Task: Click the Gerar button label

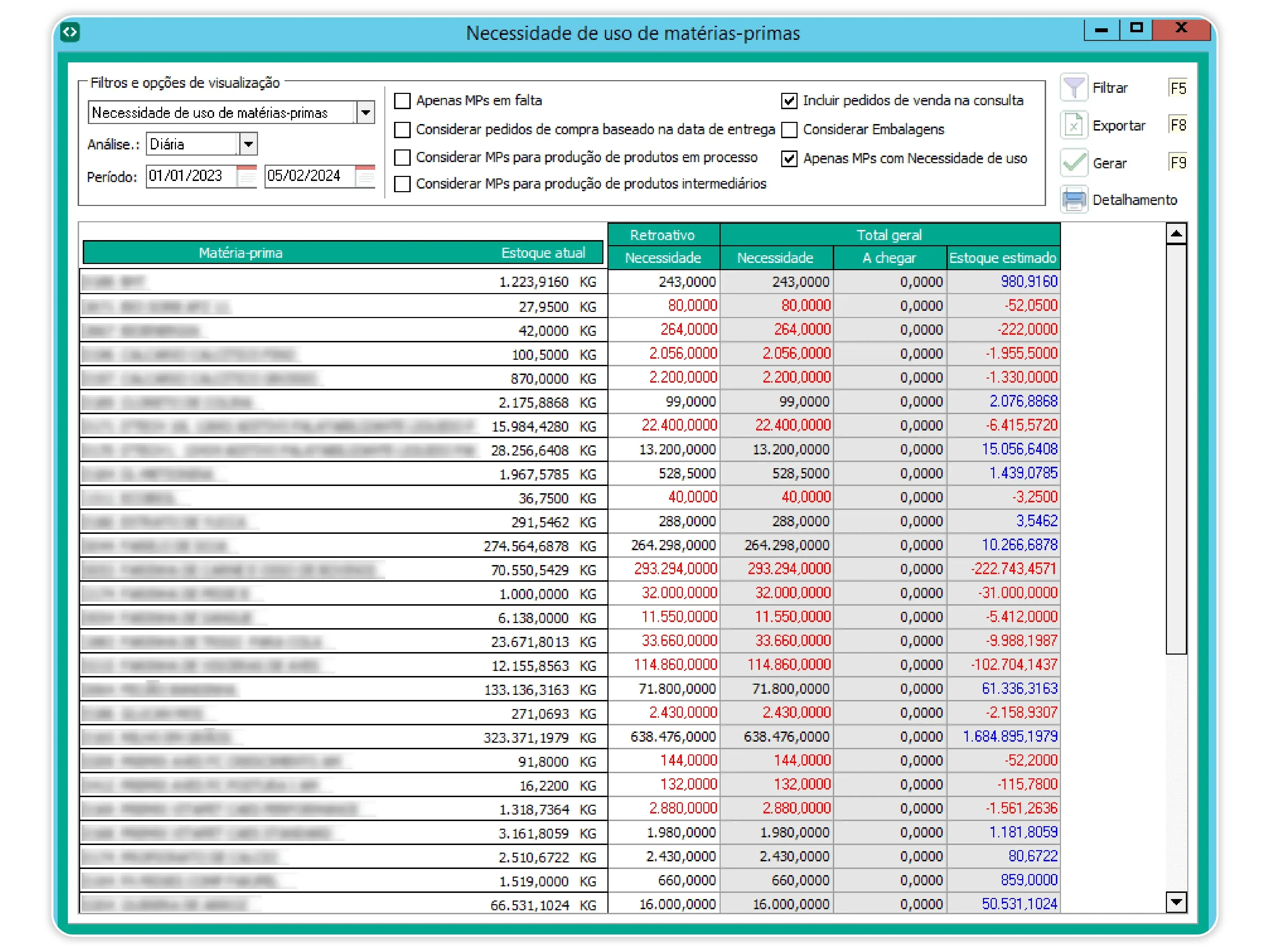Action: pos(1109,164)
